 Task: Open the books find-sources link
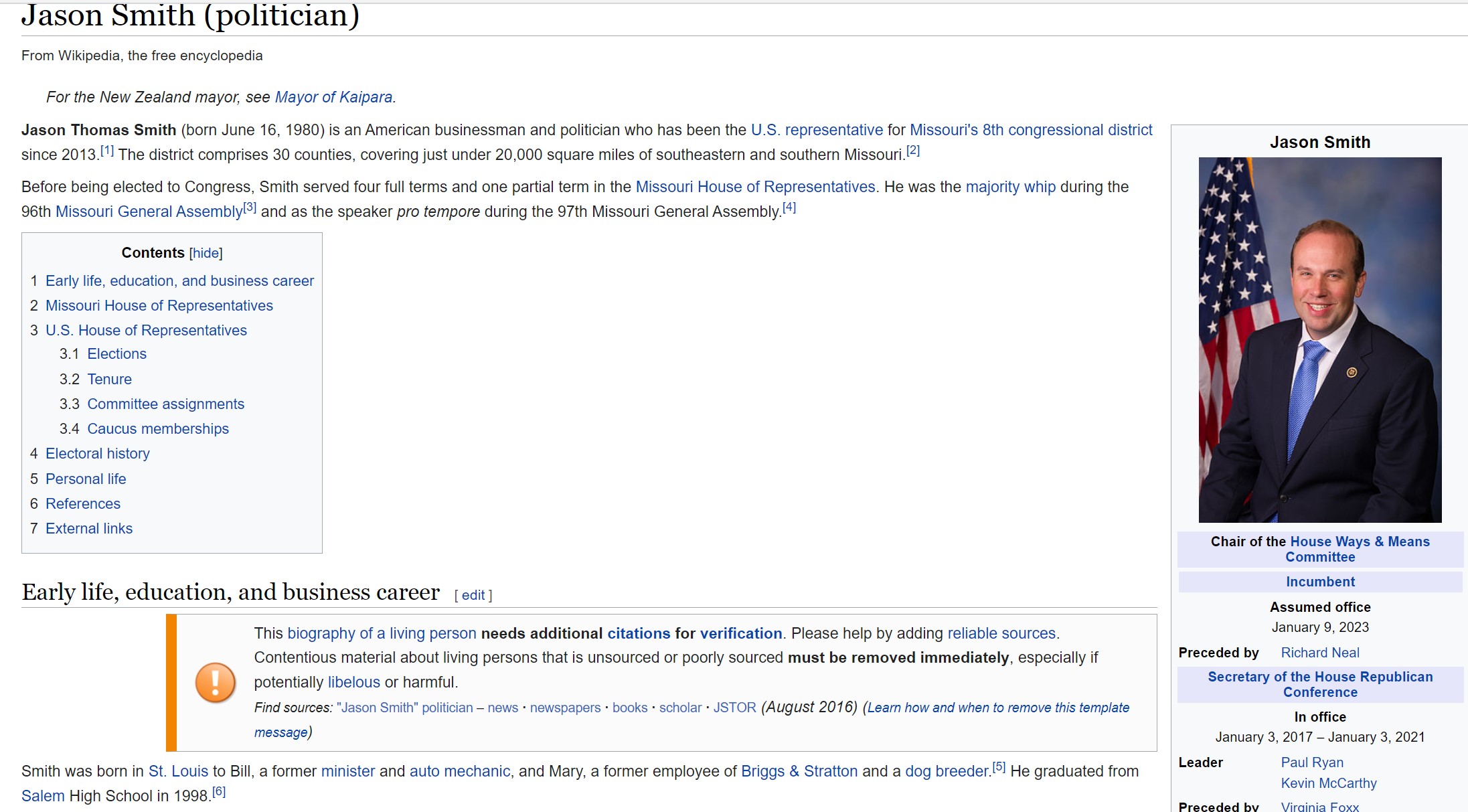click(x=630, y=708)
